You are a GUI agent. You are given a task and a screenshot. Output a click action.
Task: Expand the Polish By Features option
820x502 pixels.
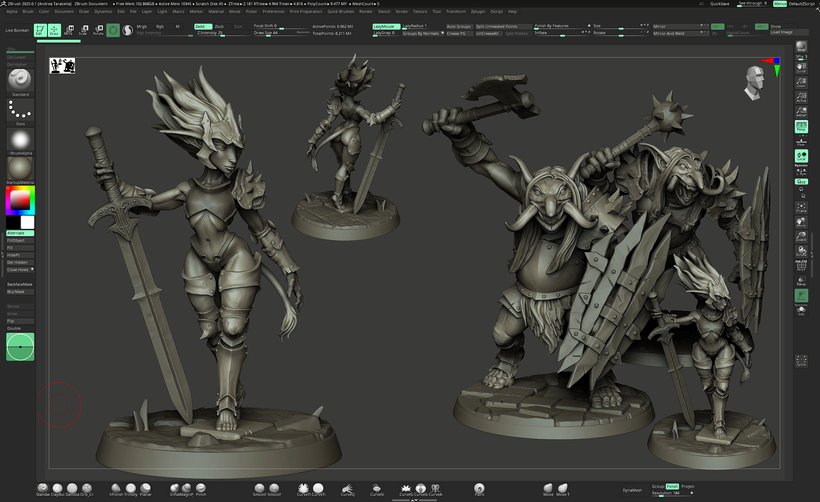click(x=554, y=25)
